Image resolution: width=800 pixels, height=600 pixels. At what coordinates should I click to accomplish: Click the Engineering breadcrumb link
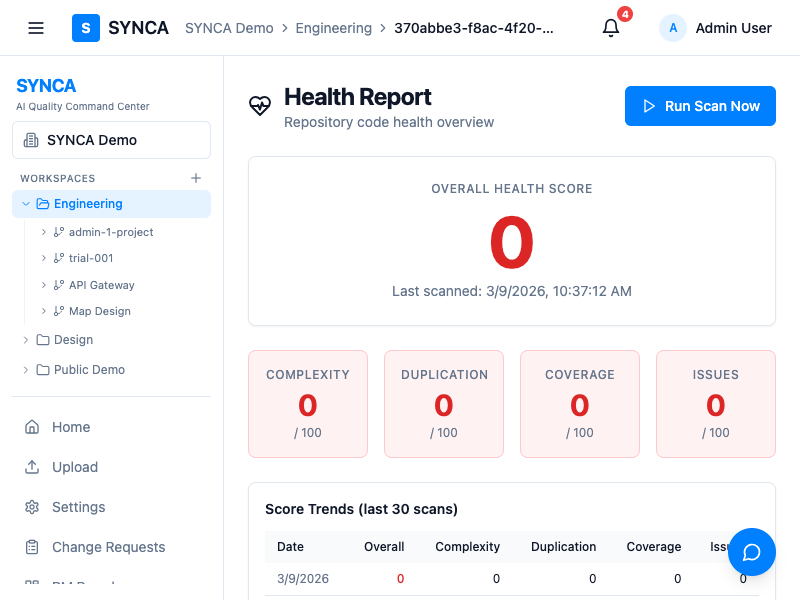click(333, 28)
